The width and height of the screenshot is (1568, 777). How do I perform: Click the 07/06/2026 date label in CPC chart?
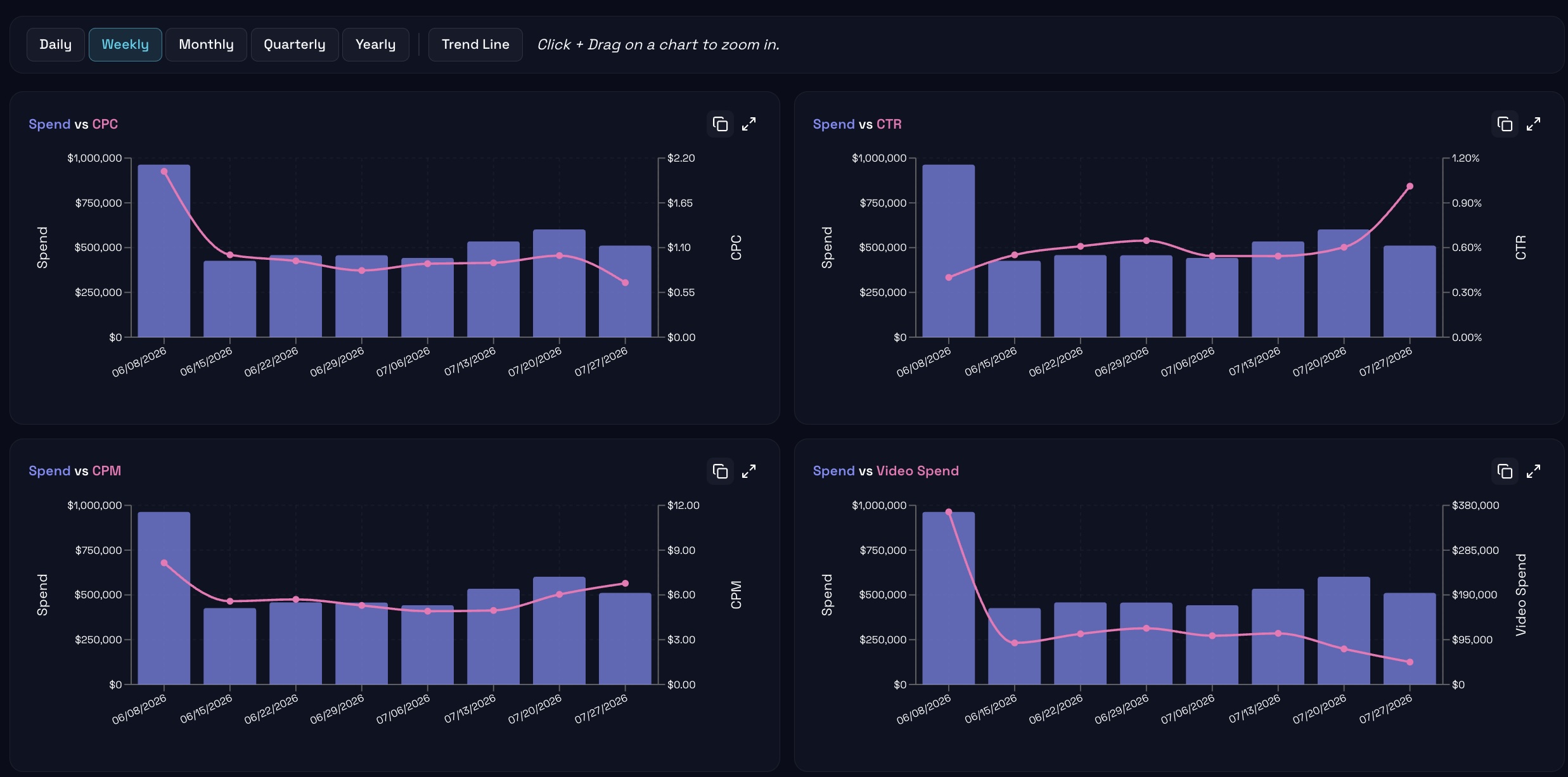pos(403,362)
